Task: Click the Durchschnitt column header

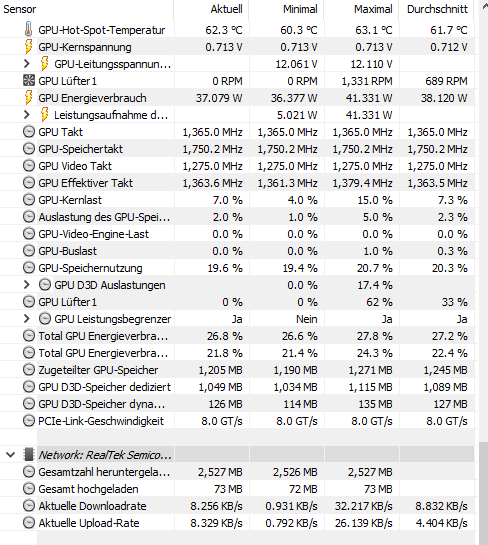Action: click(x=437, y=9)
